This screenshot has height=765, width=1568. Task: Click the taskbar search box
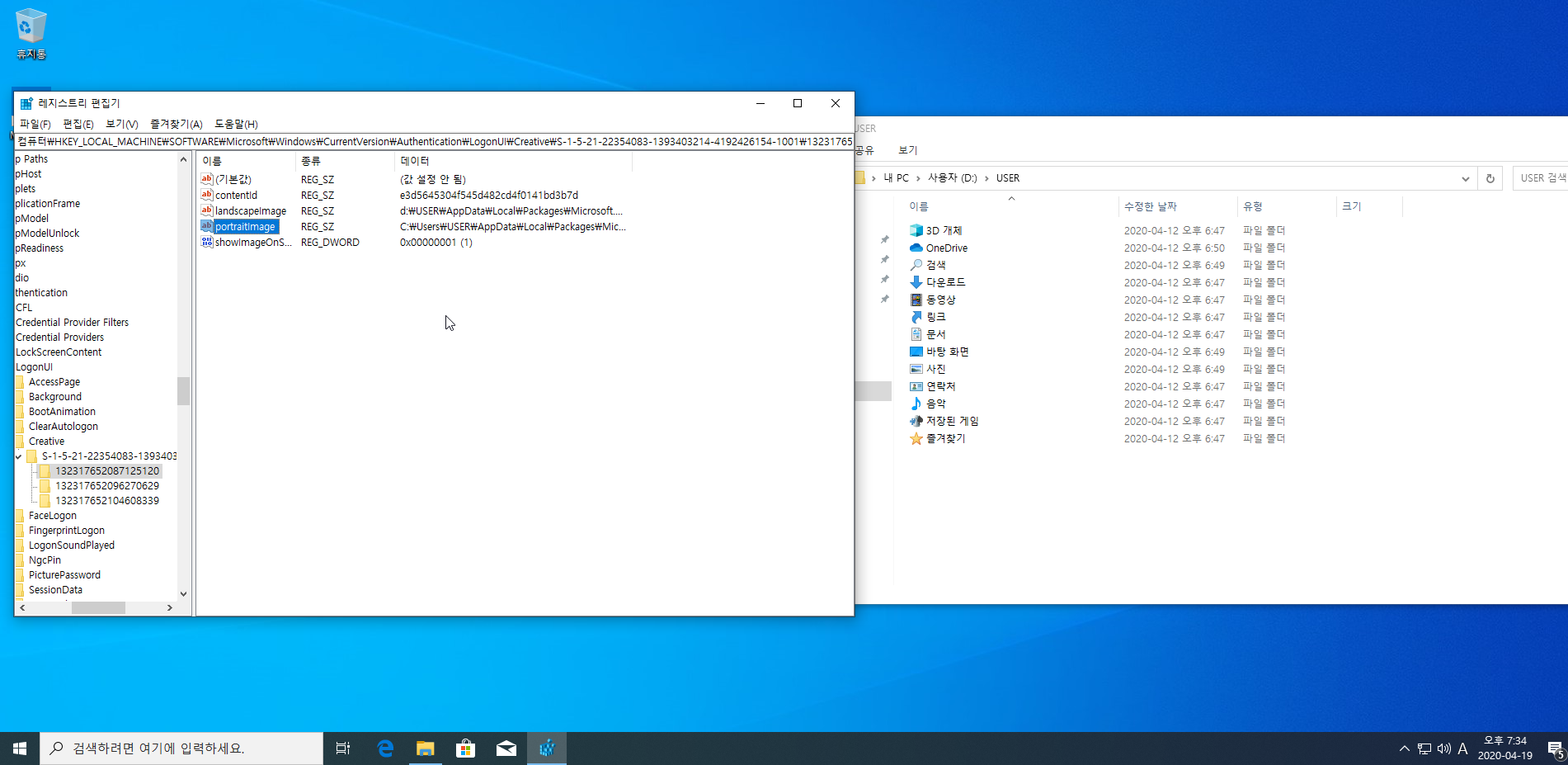(181, 748)
